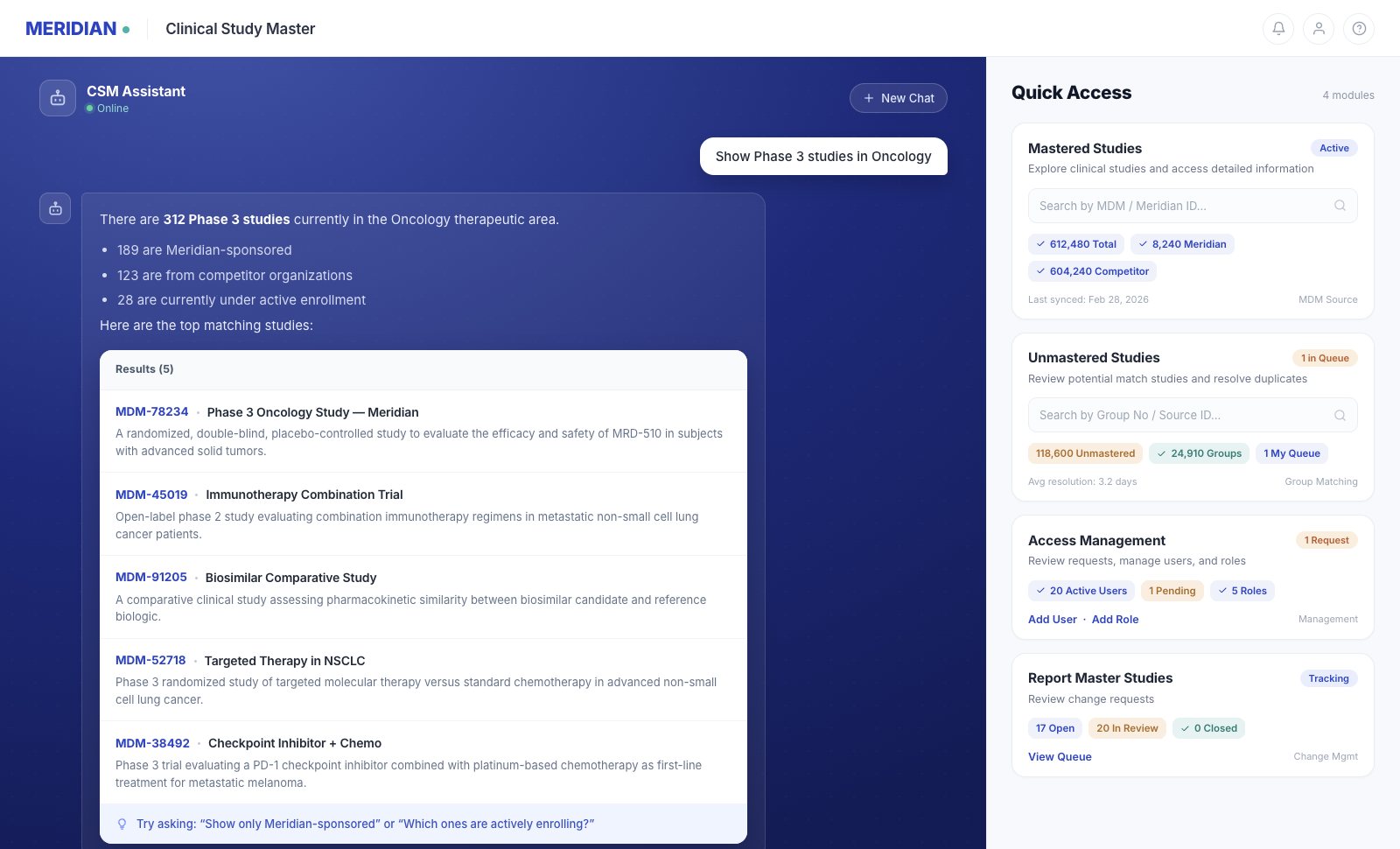The width and height of the screenshot is (1400, 849).
Task: Select the 5 Roles chip
Action: point(1242,591)
